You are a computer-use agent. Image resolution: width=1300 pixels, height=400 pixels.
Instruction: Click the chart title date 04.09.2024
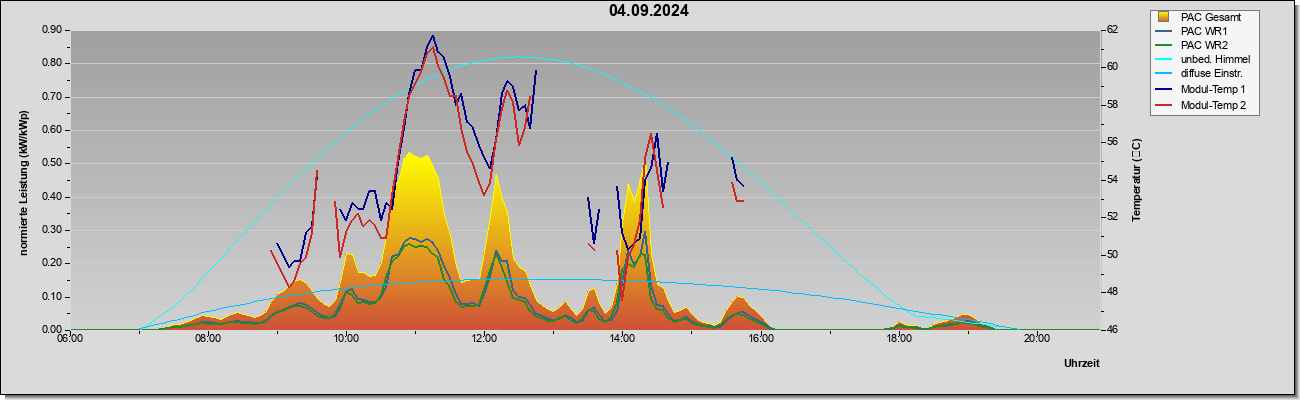coord(649,11)
